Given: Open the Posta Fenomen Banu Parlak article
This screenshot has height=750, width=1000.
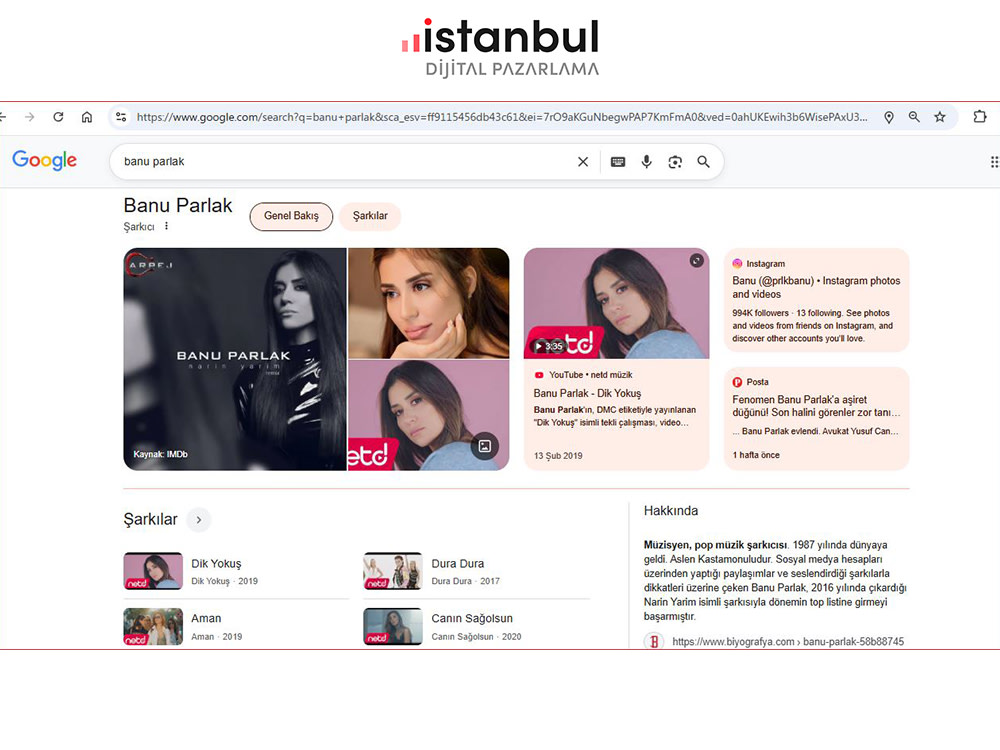Looking at the screenshot, I should [x=816, y=406].
